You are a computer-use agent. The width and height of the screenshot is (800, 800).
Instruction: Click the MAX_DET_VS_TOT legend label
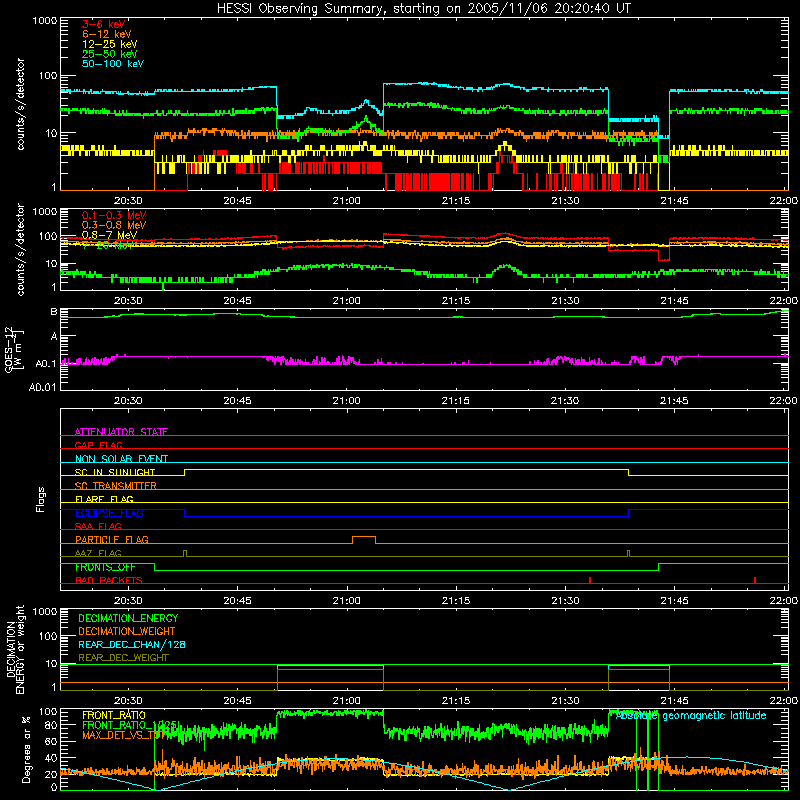point(126,735)
